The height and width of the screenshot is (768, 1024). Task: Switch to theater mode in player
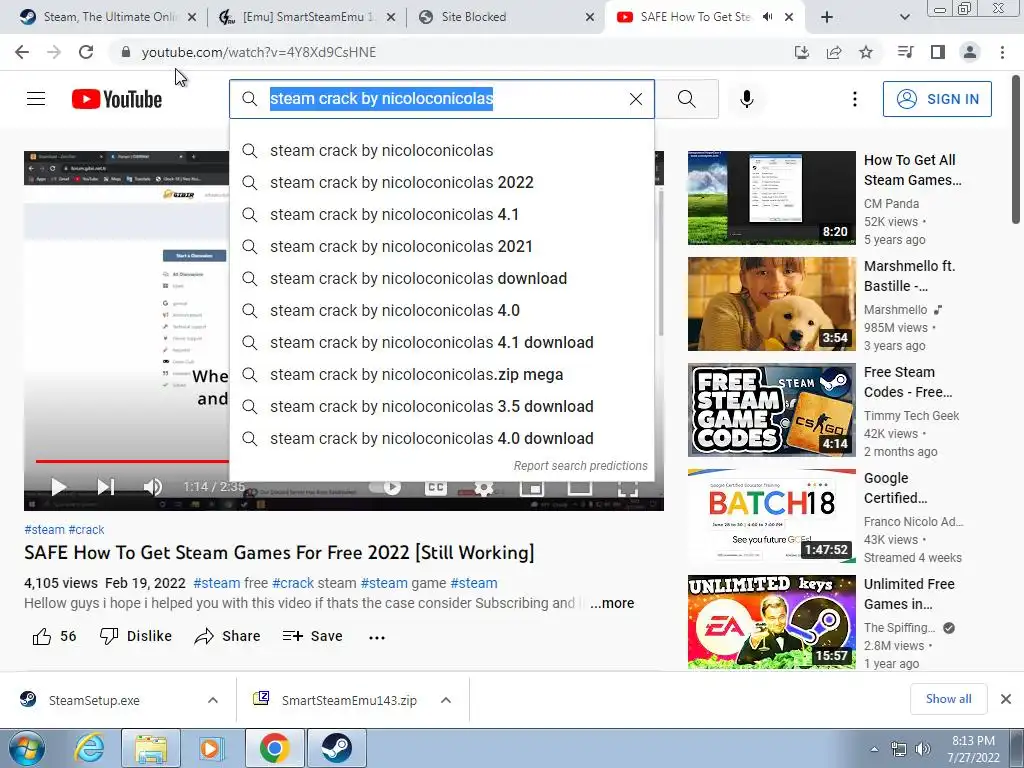pos(579,488)
